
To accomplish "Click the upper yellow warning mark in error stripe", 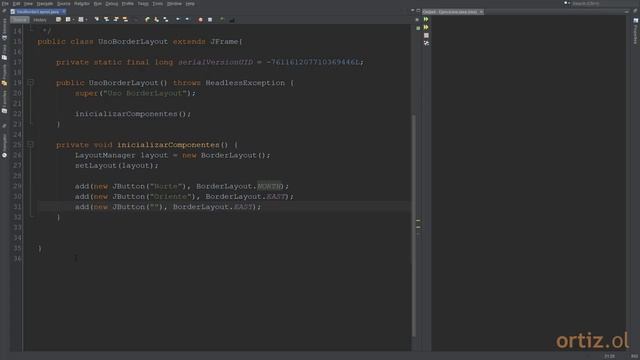I will 418,220.
